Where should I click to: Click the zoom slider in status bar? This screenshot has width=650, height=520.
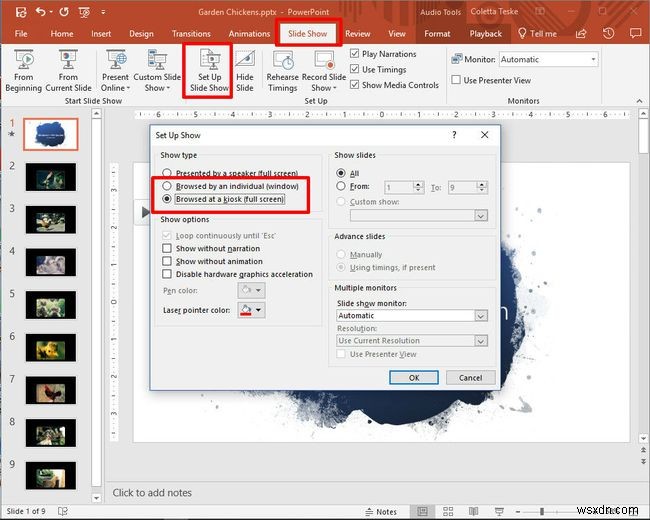point(542,511)
